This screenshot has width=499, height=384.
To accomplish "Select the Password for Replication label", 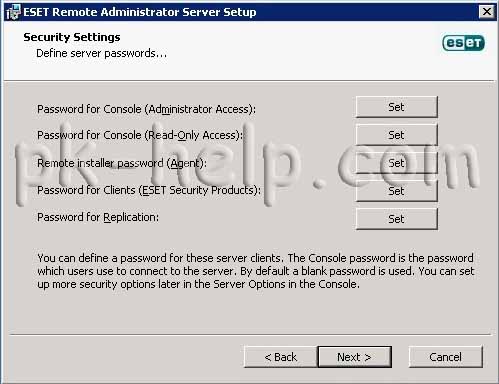I will pyautogui.click(x=98, y=217).
